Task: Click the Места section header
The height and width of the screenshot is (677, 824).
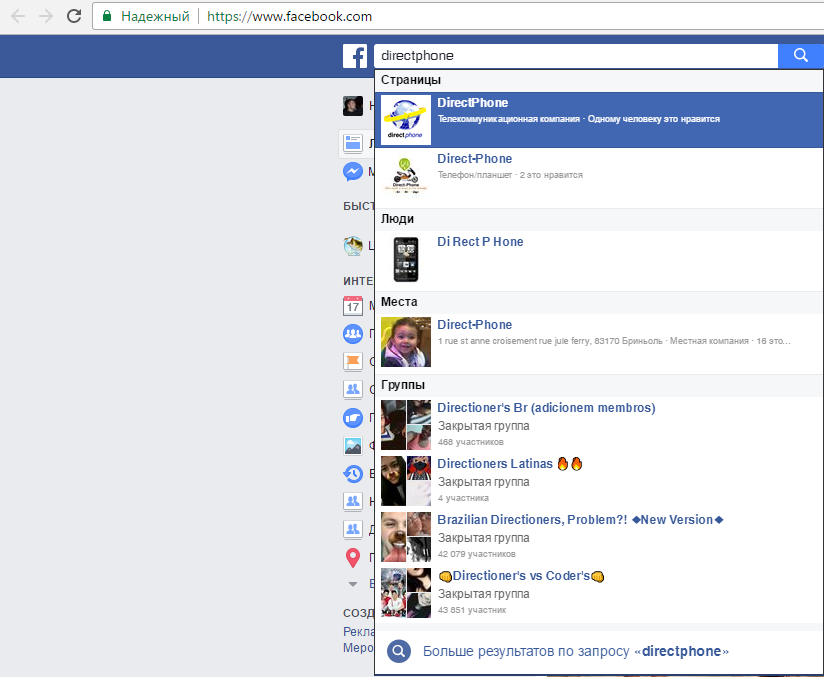Action: click(x=399, y=302)
